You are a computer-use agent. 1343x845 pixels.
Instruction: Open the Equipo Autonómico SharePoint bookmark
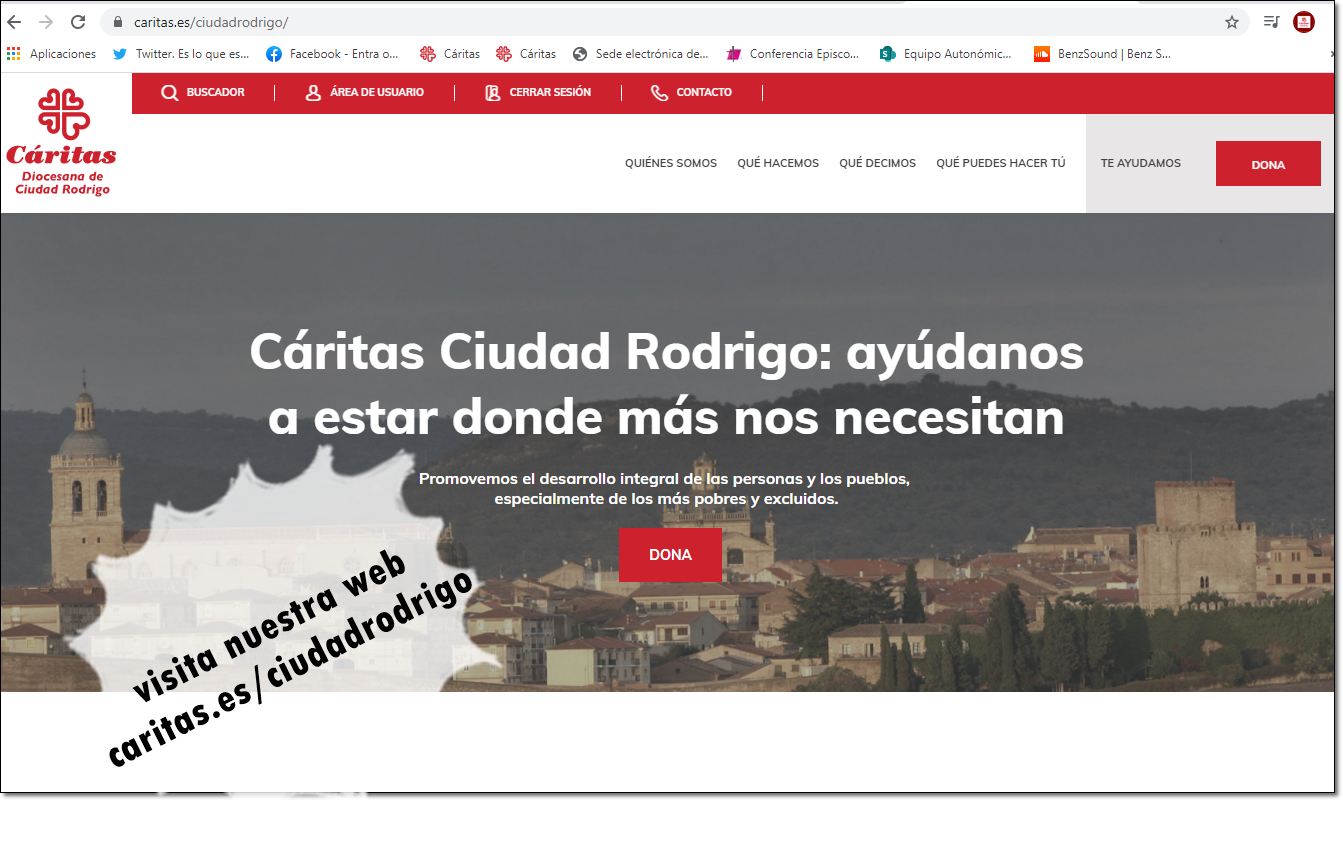[946, 54]
